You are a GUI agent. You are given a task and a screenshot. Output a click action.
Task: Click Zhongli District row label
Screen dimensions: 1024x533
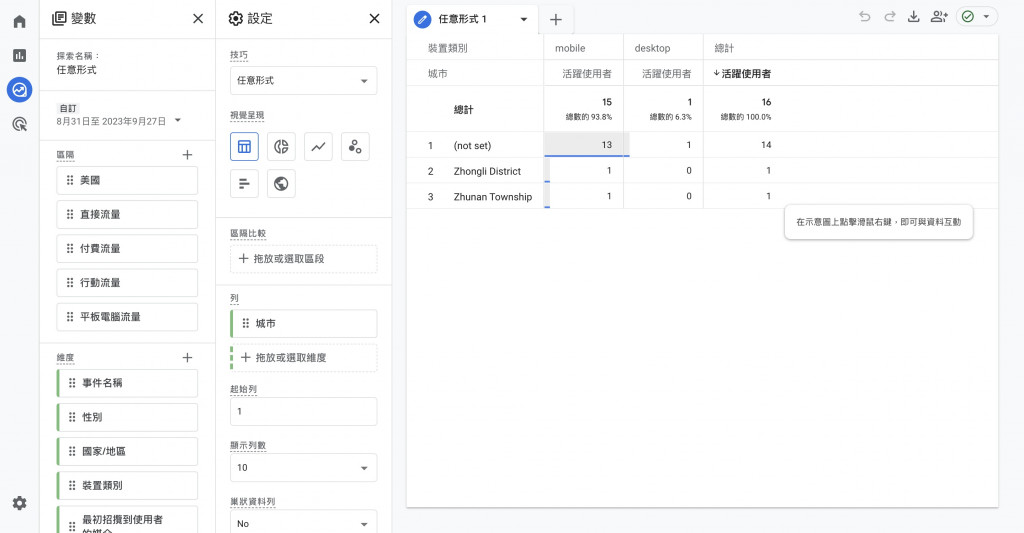click(487, 171)
